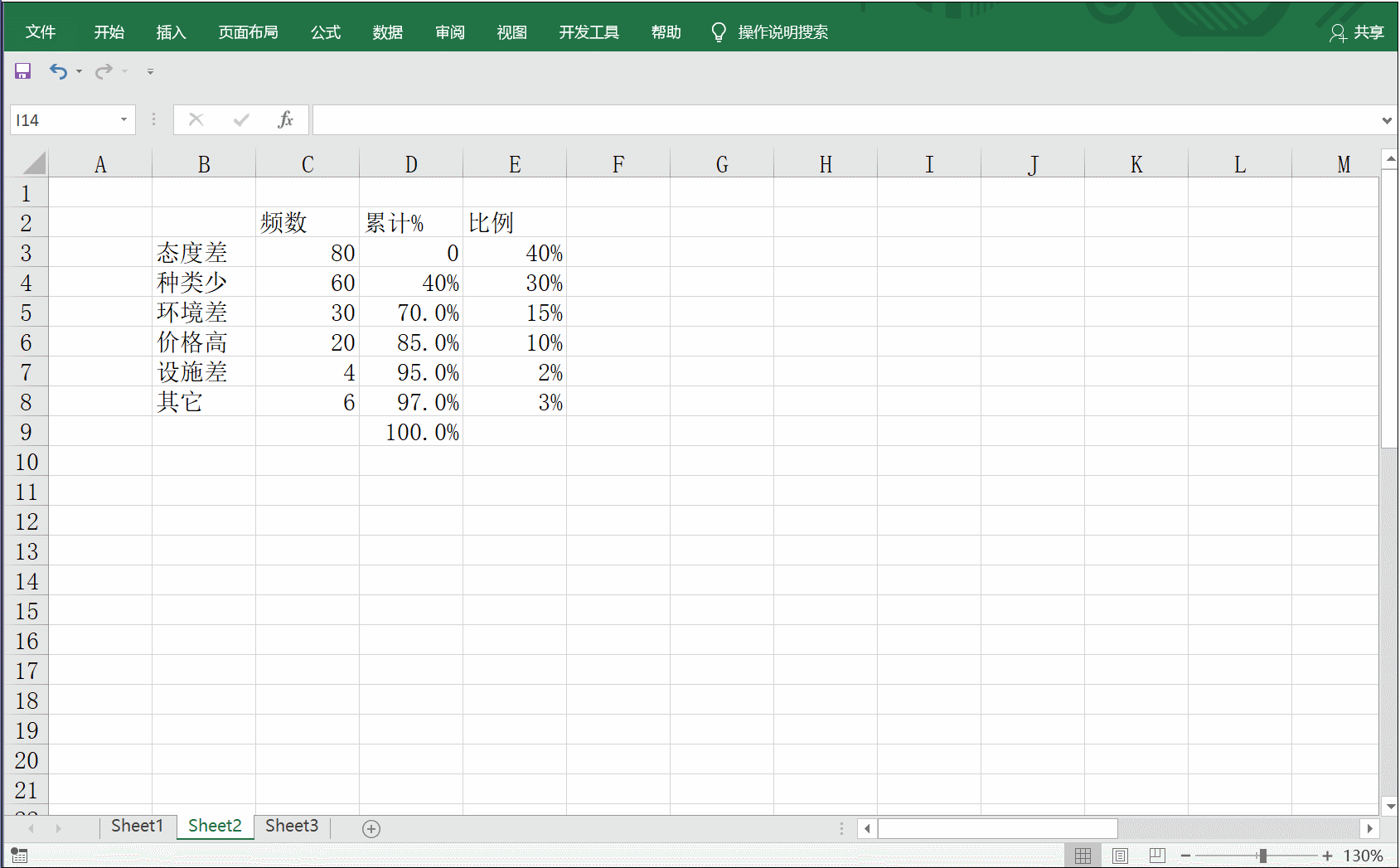Click horizontal scrollbar left arrow
Viewport: 1400px width, 868px height.
[x=867, y=828]
